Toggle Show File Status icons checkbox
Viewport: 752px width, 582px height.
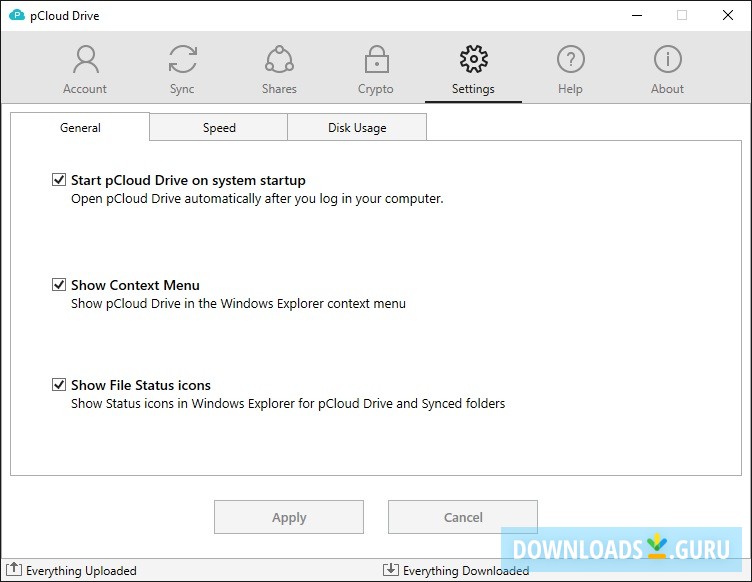point(59,384)
